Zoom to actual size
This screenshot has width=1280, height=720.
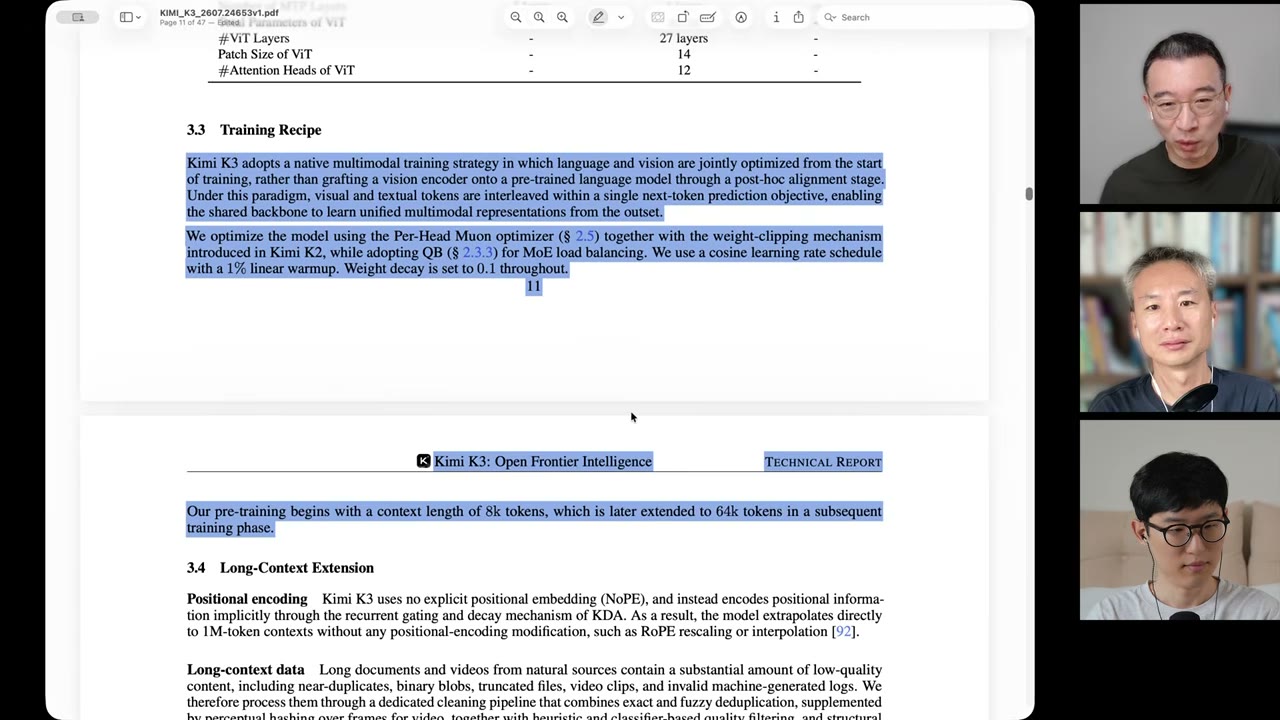coord(539,17)
